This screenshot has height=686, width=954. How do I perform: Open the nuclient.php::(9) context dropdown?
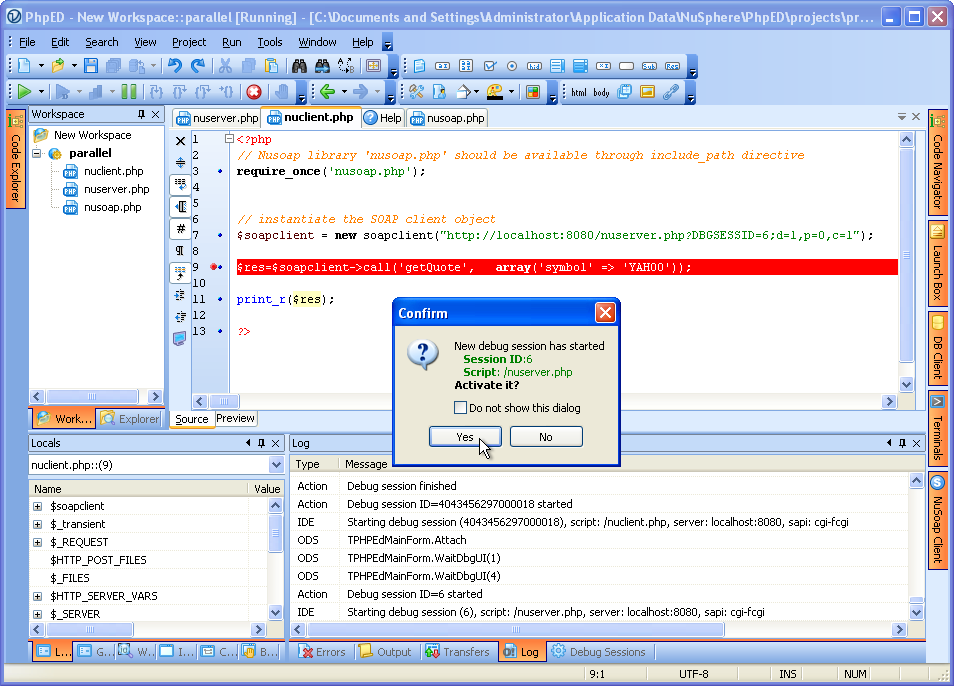[x=276, y=465]
